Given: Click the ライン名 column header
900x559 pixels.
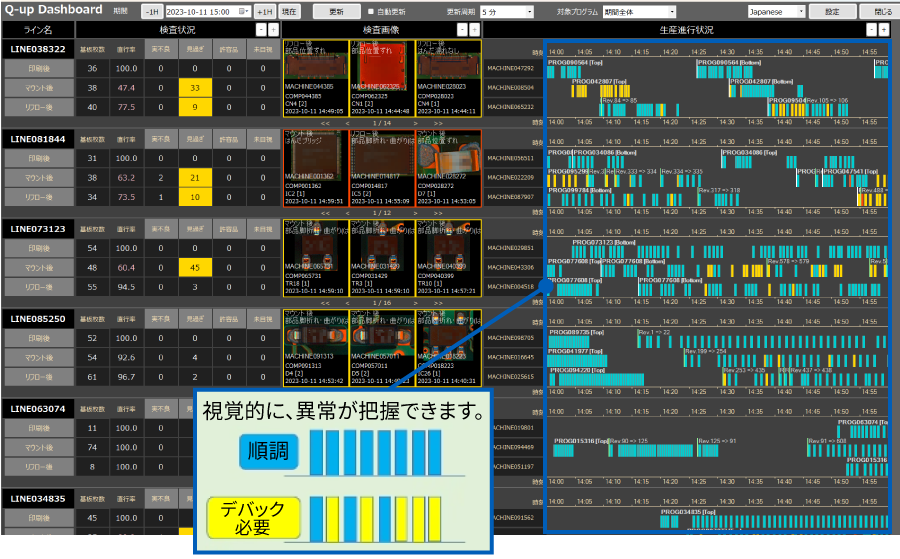Looking at the screenshot, I should (x=38, y=30).
